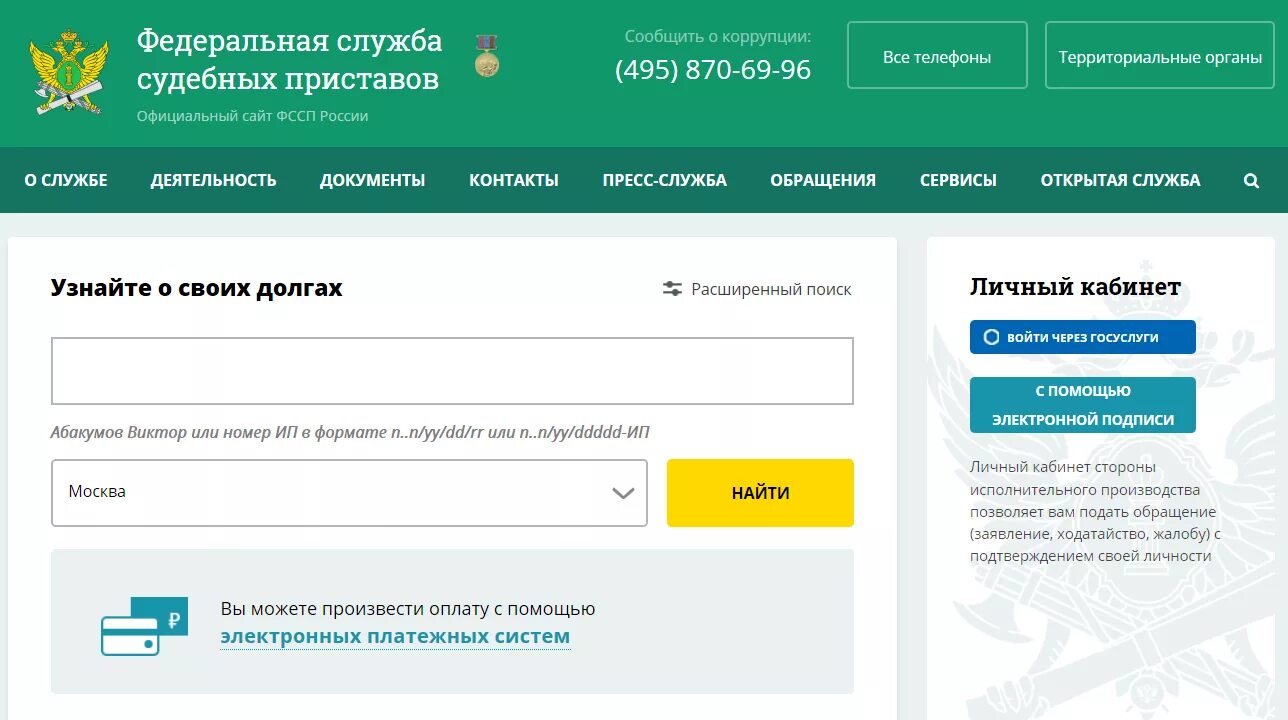Switch to the ПРЕСС-СЛУЖБА section
Image resolution: width=1288 pixels, height=720 pixels.
click(x=663, y=180)
